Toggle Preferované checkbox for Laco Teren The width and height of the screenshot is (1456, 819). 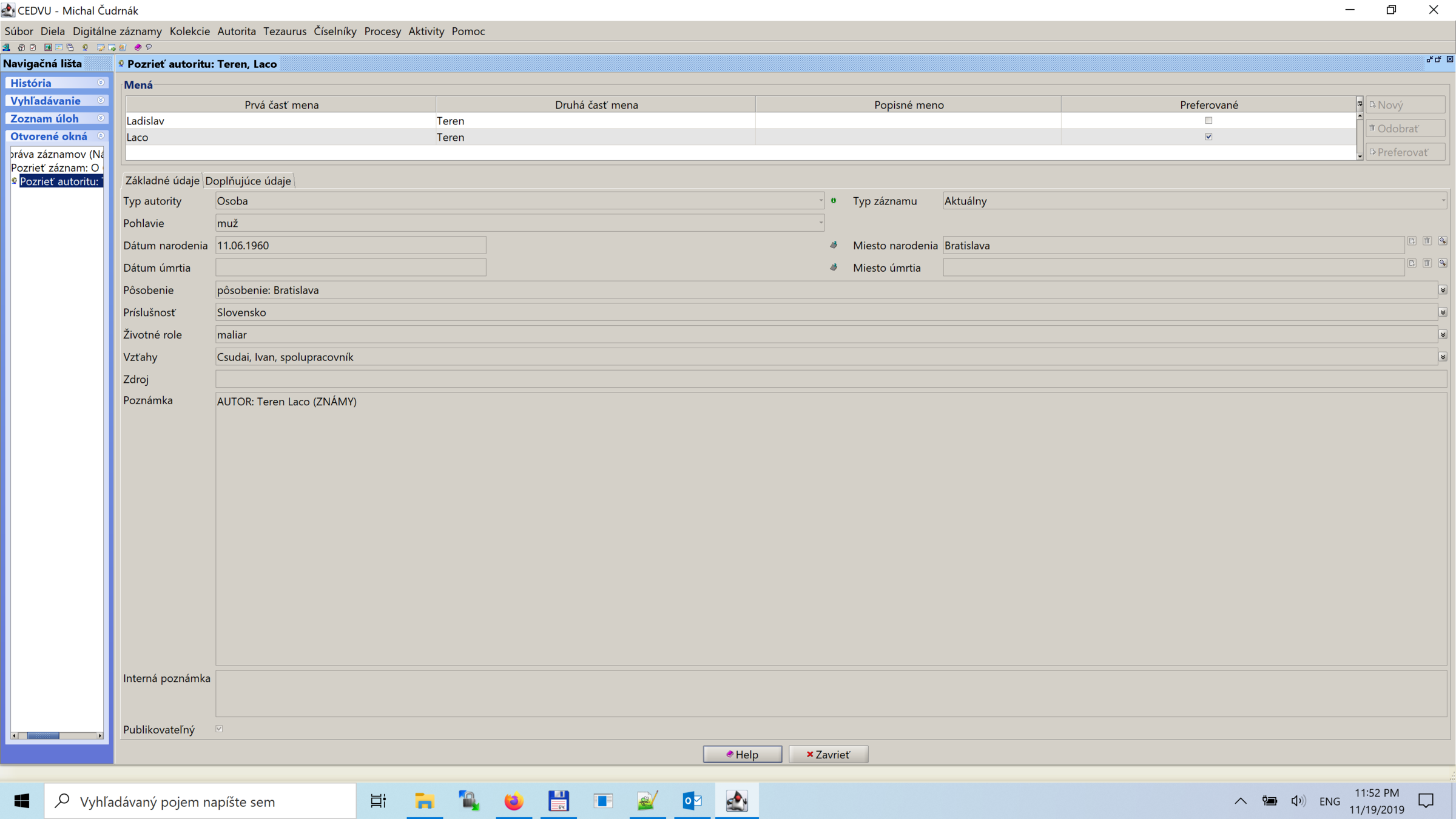click(1208, 137)
